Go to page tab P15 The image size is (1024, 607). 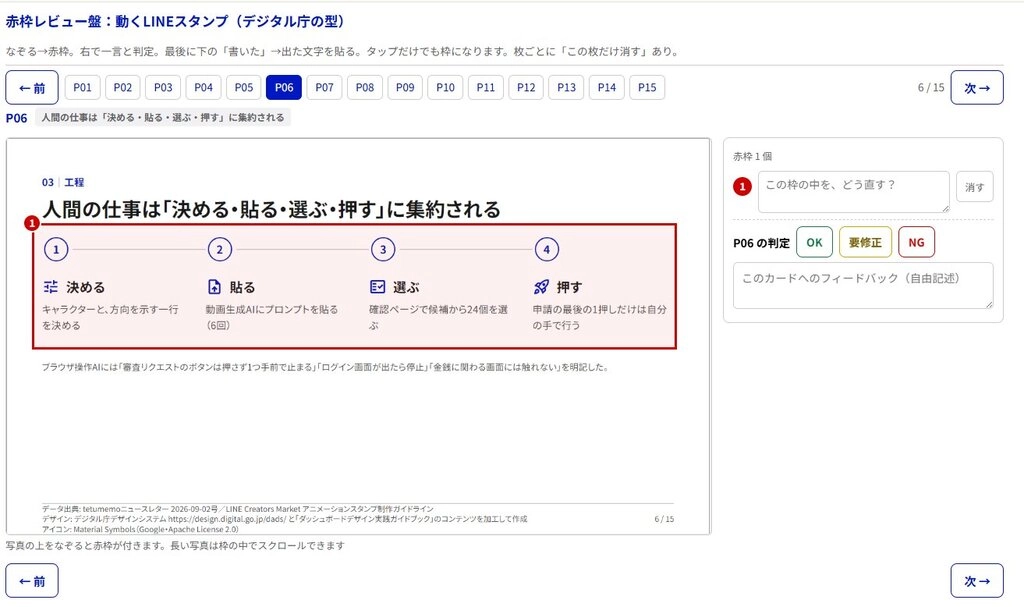647,88
